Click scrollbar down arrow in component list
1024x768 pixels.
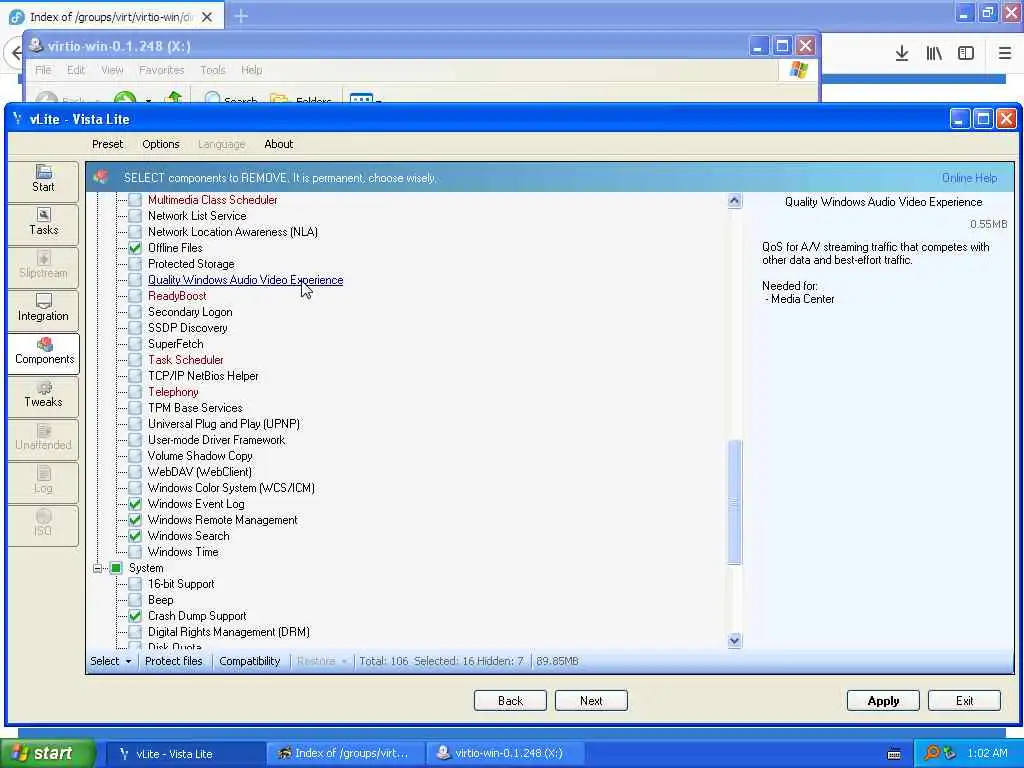[734, 640]
